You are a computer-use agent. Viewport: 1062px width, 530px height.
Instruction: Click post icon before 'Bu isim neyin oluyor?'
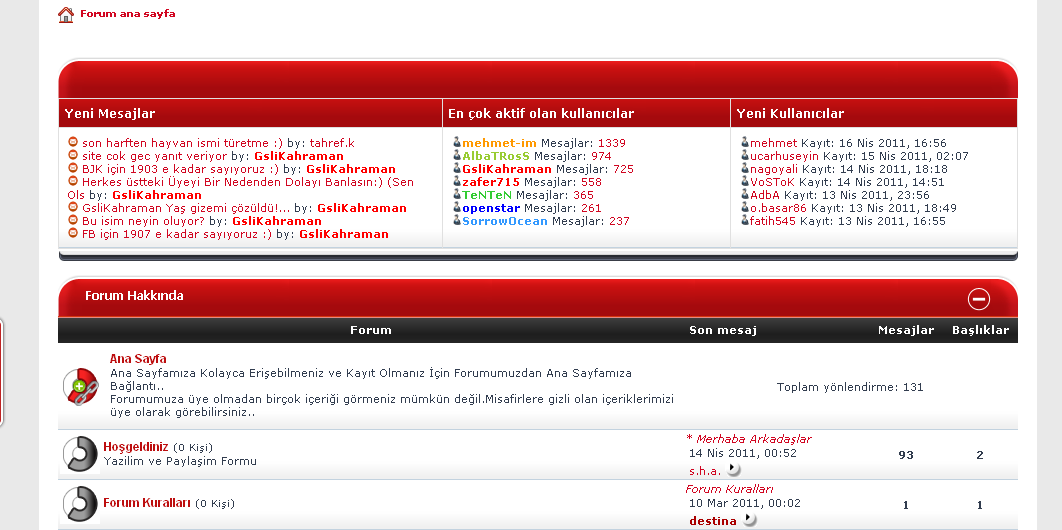coord(73,220)
